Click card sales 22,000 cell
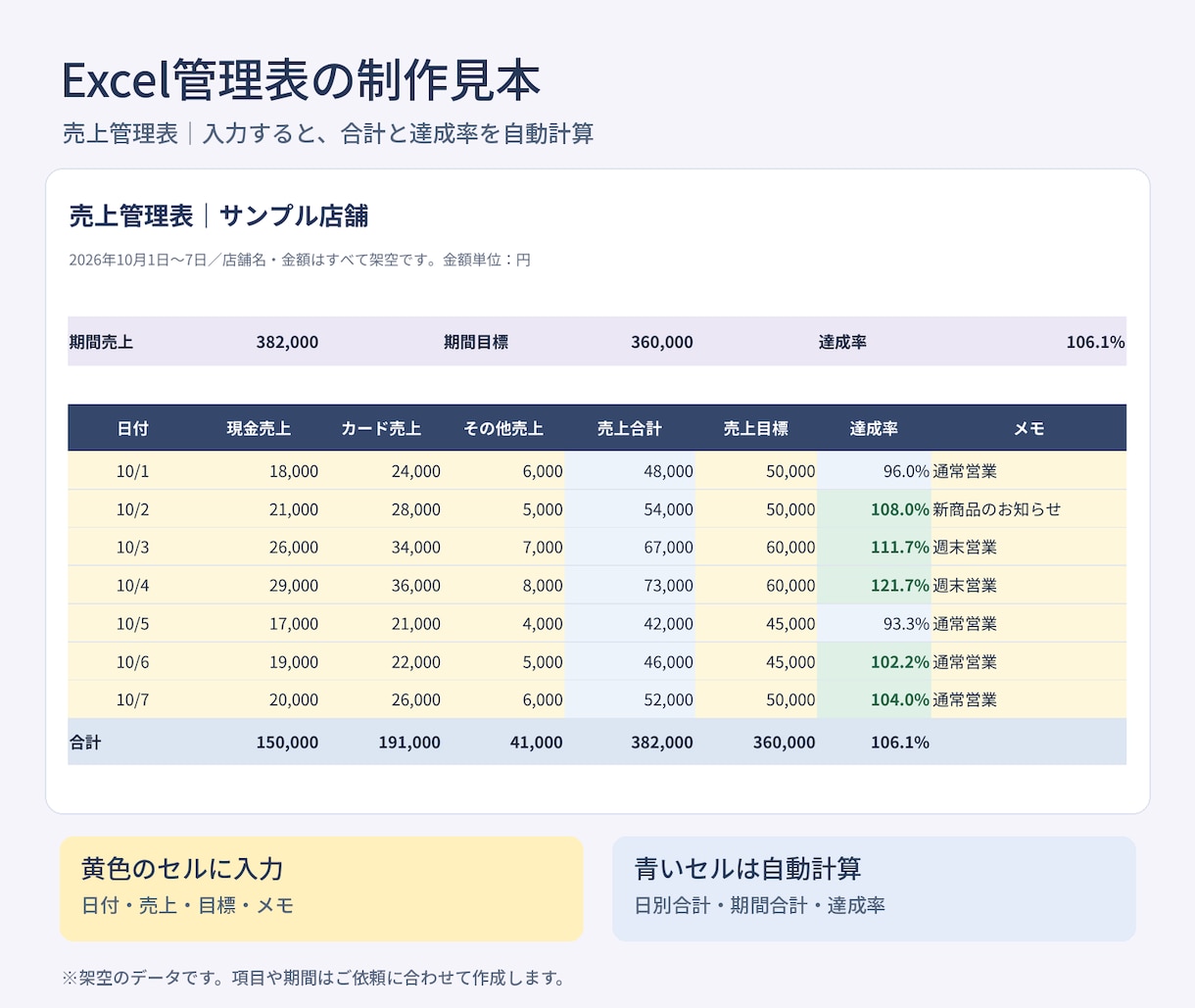 coord(381,662)
